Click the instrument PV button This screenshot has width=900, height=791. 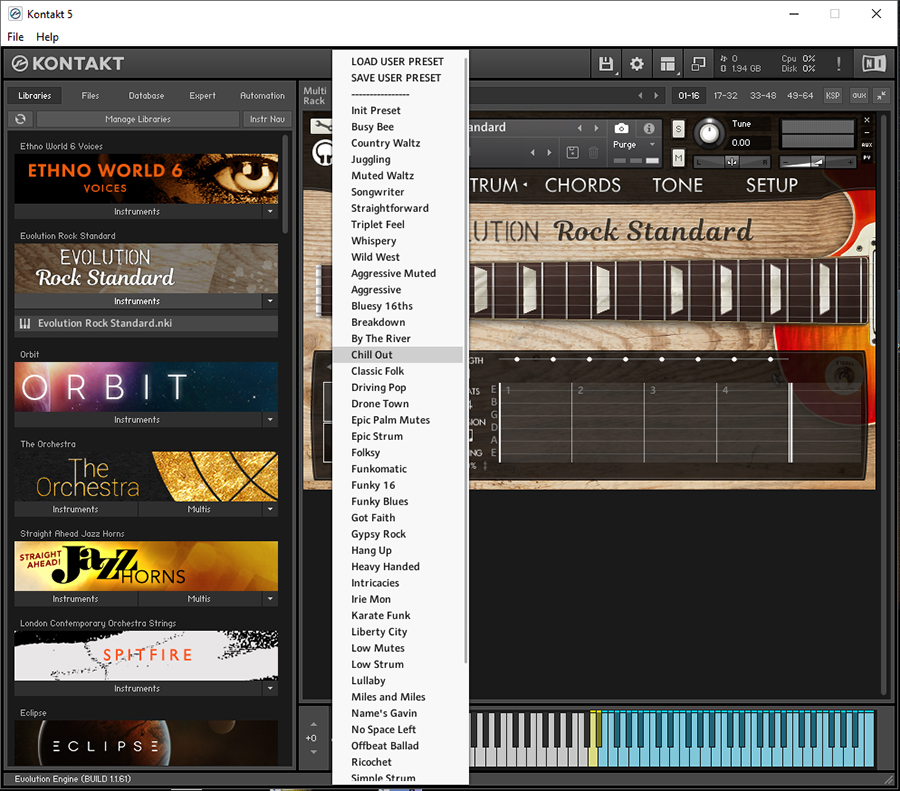[867, 157]
